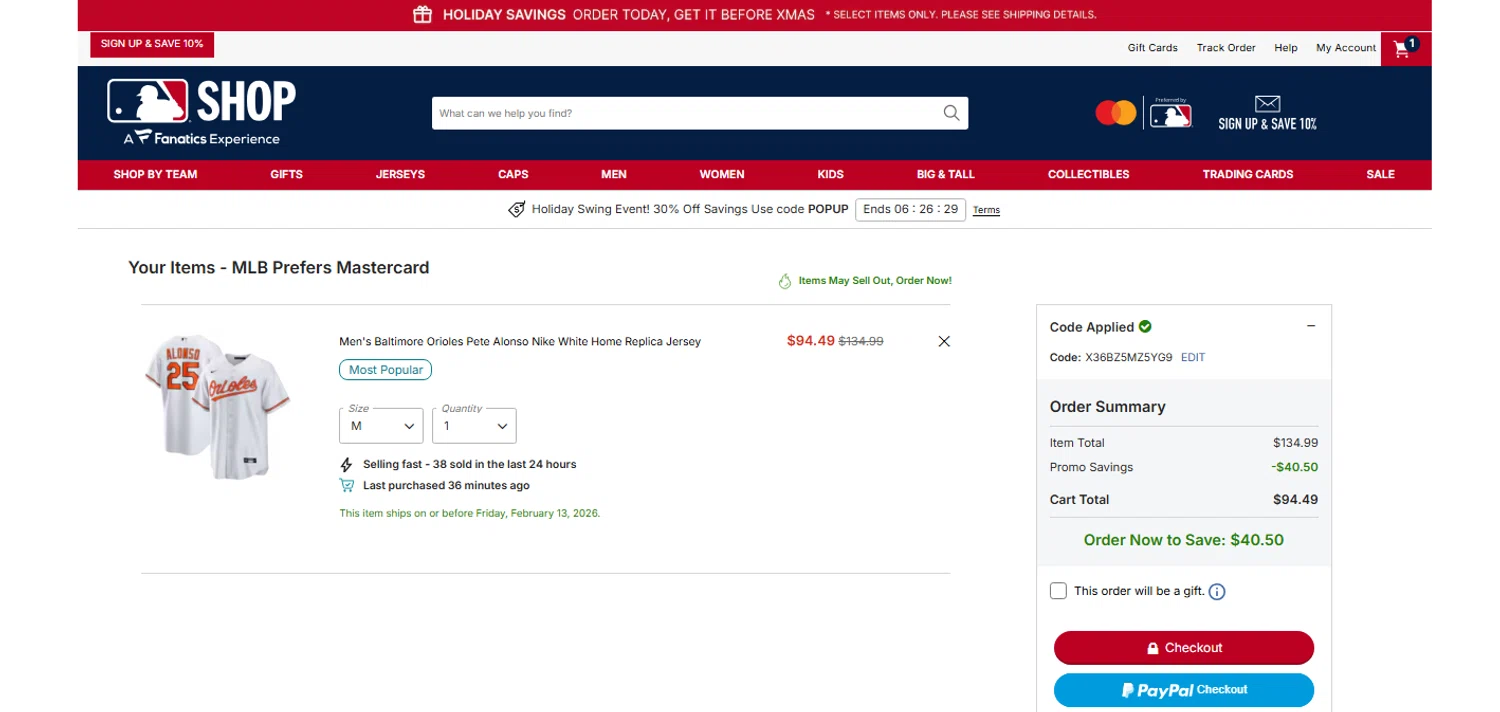Open the Gift Cards link
The height and width of the screenshot is (712, 1500).
[x=1153, y=48]
